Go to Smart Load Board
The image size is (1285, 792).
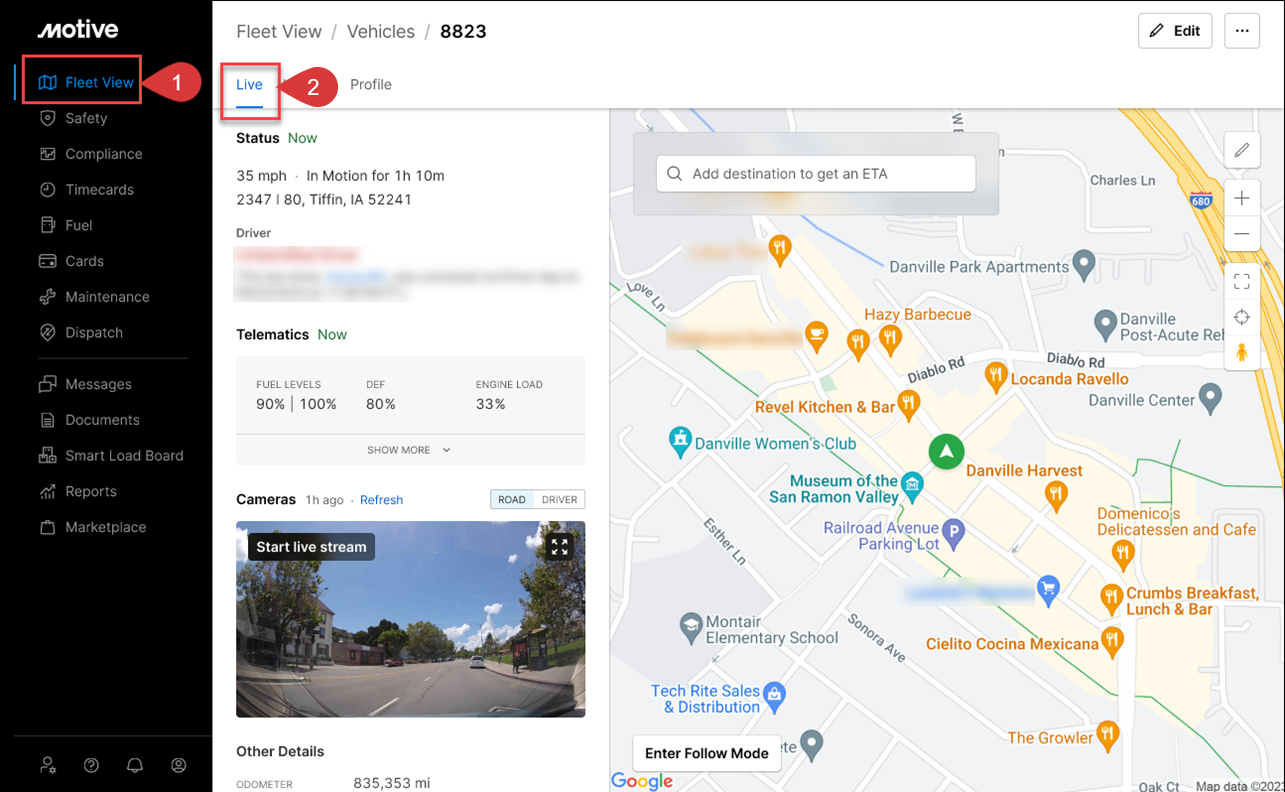(x=124, y=456)
